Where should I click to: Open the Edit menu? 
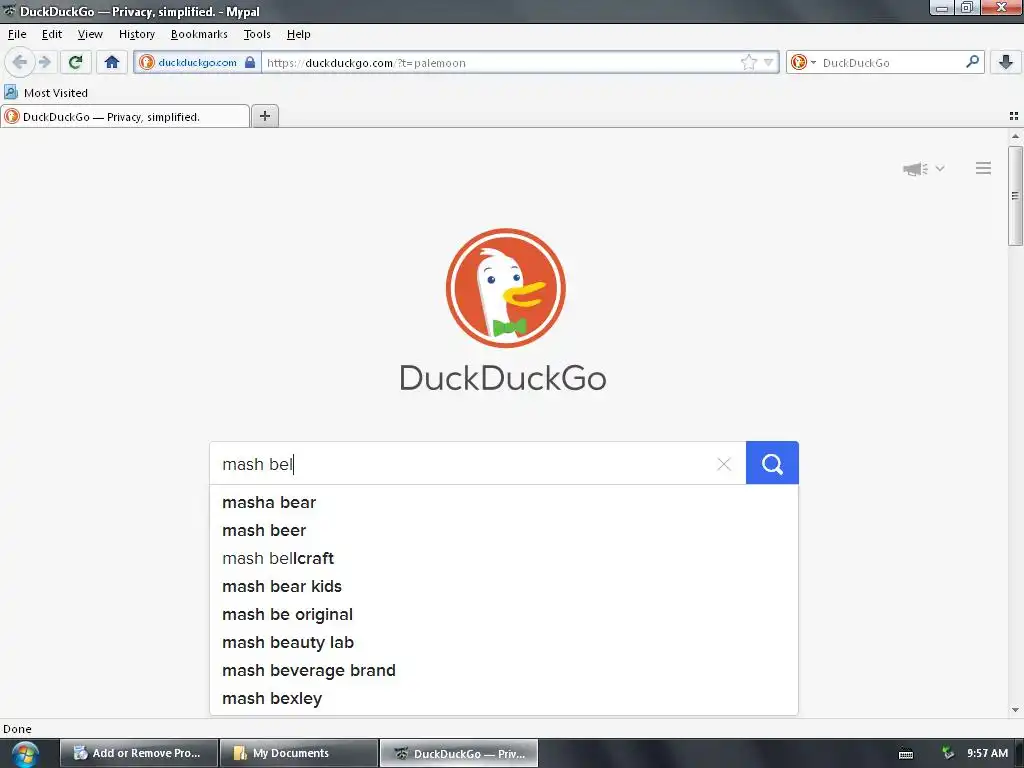[52, 34]
